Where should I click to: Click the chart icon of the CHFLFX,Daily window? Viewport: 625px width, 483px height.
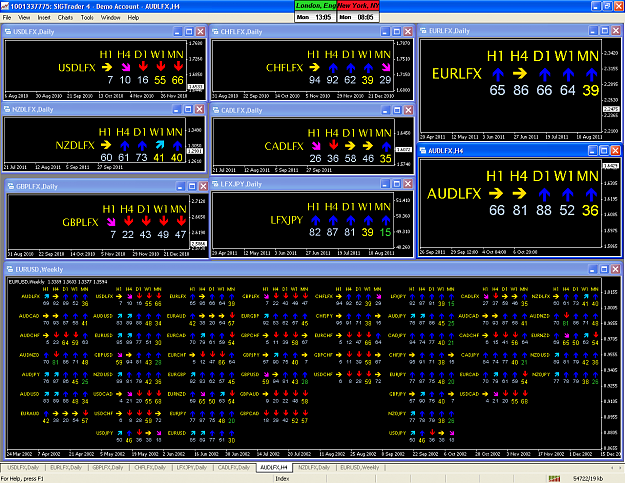pos(215,31)
